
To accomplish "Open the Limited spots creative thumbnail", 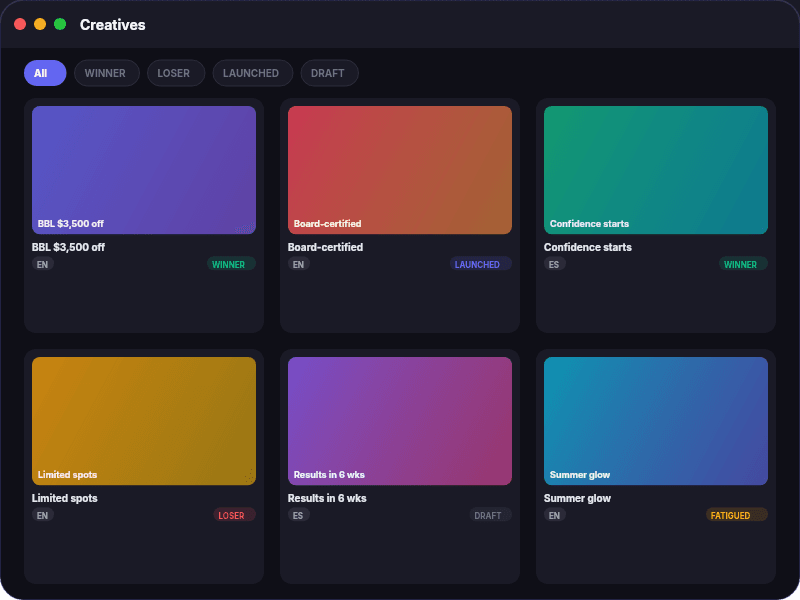I will [144, 421].
